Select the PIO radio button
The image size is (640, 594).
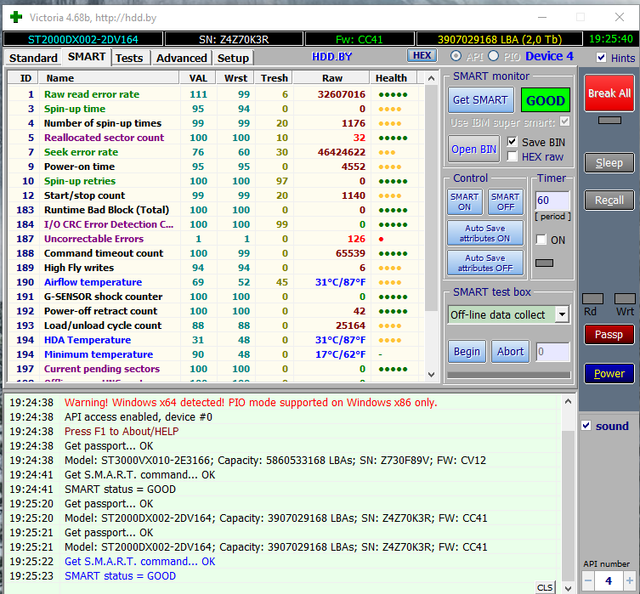(x=493, y=56)
